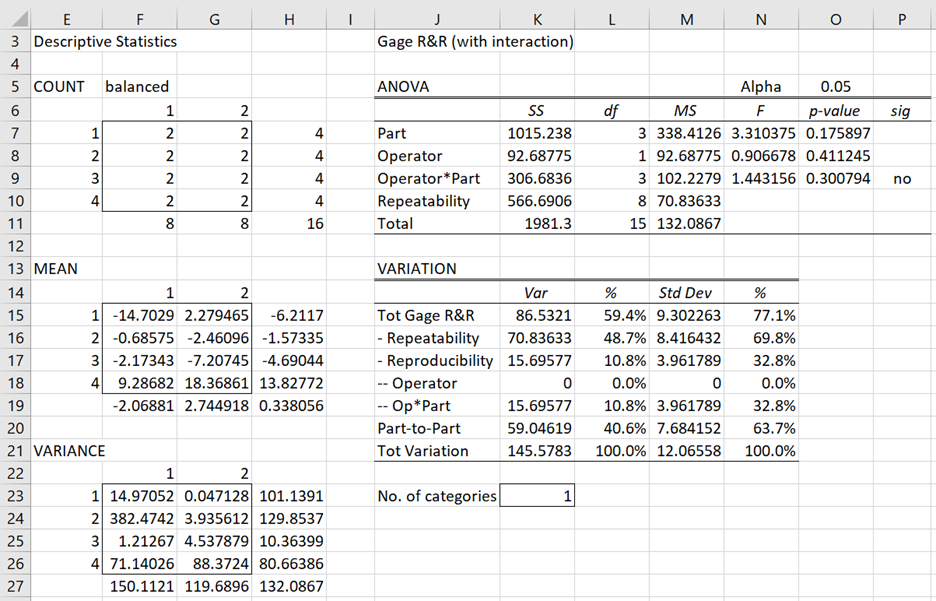Select Tot Gage R&R variance 86.5321
Screen dimensions: 936x601
537,315
